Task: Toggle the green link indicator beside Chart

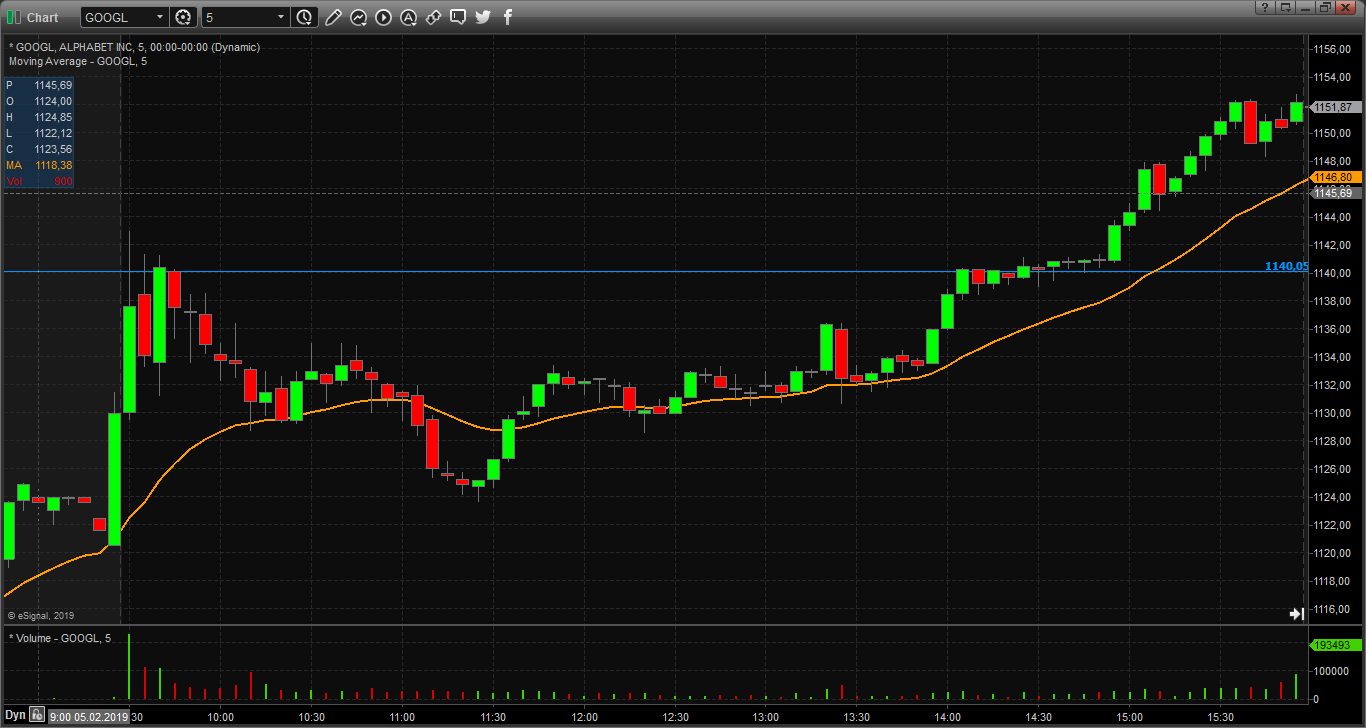Action: 12,17
